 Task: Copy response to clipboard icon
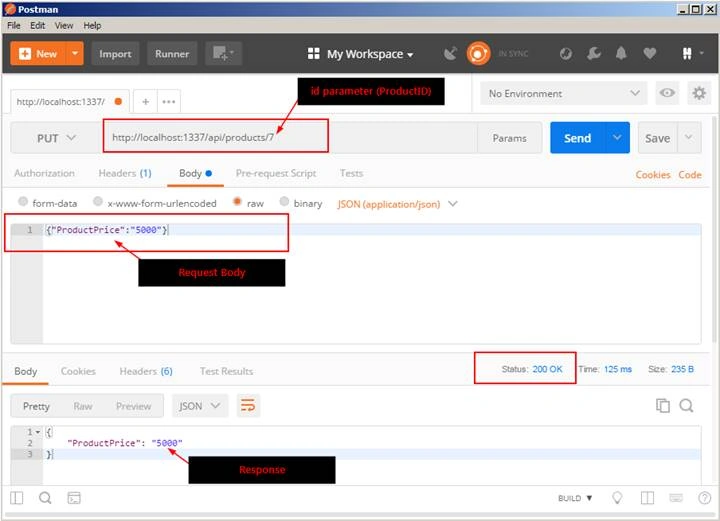point(663,405)
